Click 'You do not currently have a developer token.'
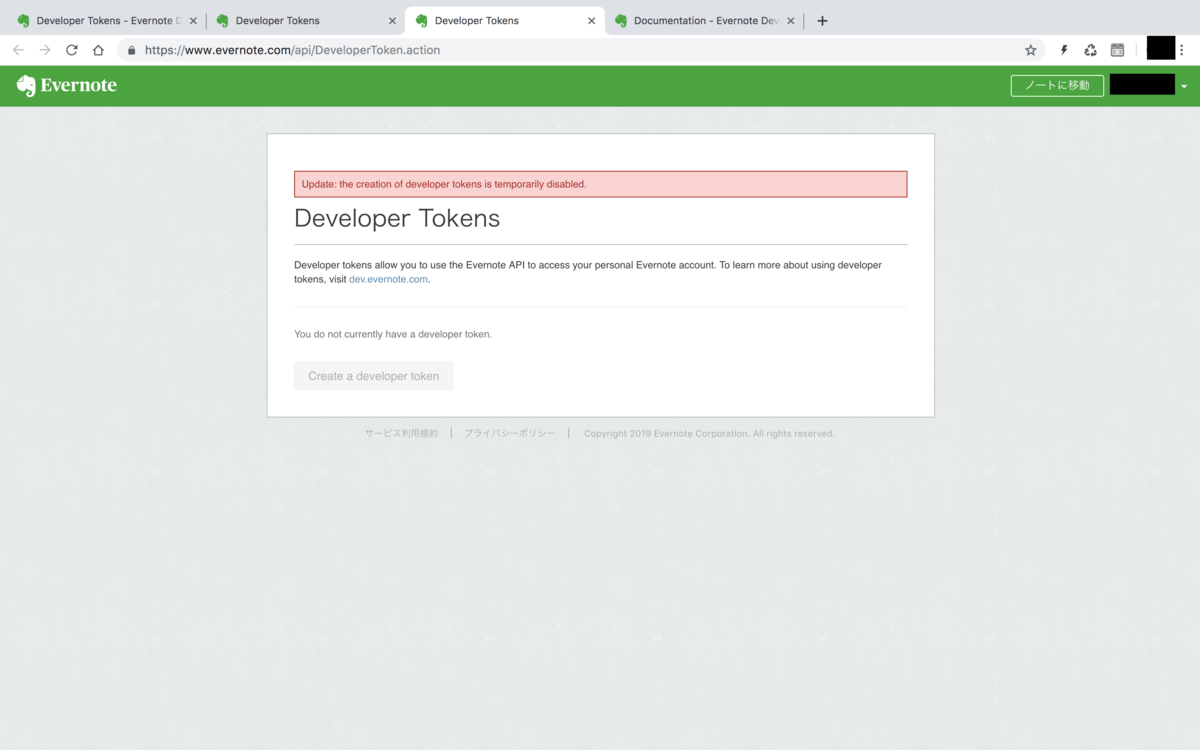This screenshot has width=1200, height=750. [393, 334]
